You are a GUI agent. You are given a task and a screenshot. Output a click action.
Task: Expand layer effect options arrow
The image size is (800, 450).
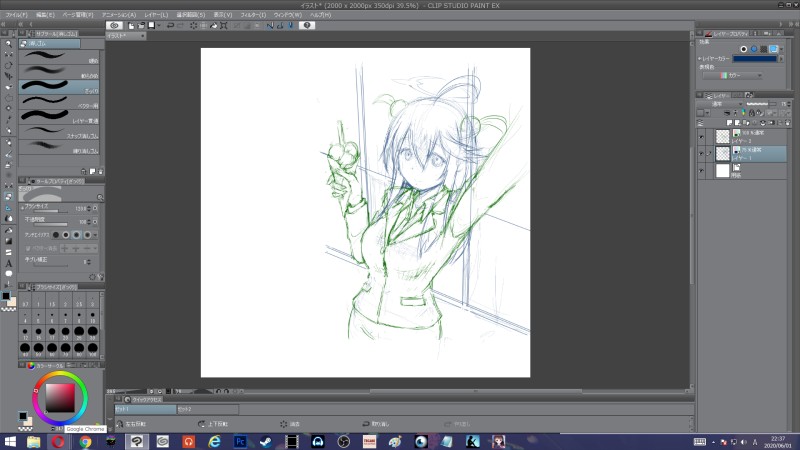point(782,49)
